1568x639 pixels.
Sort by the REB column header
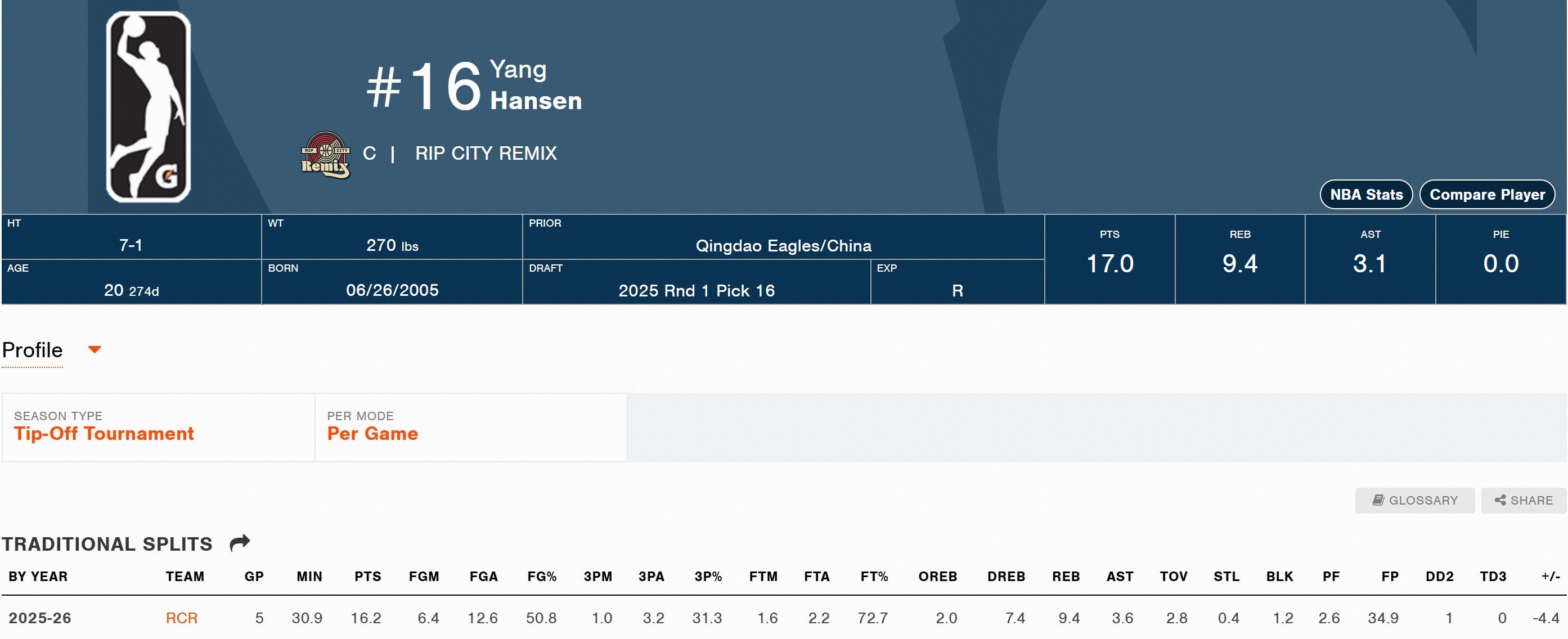[1065, 577]
